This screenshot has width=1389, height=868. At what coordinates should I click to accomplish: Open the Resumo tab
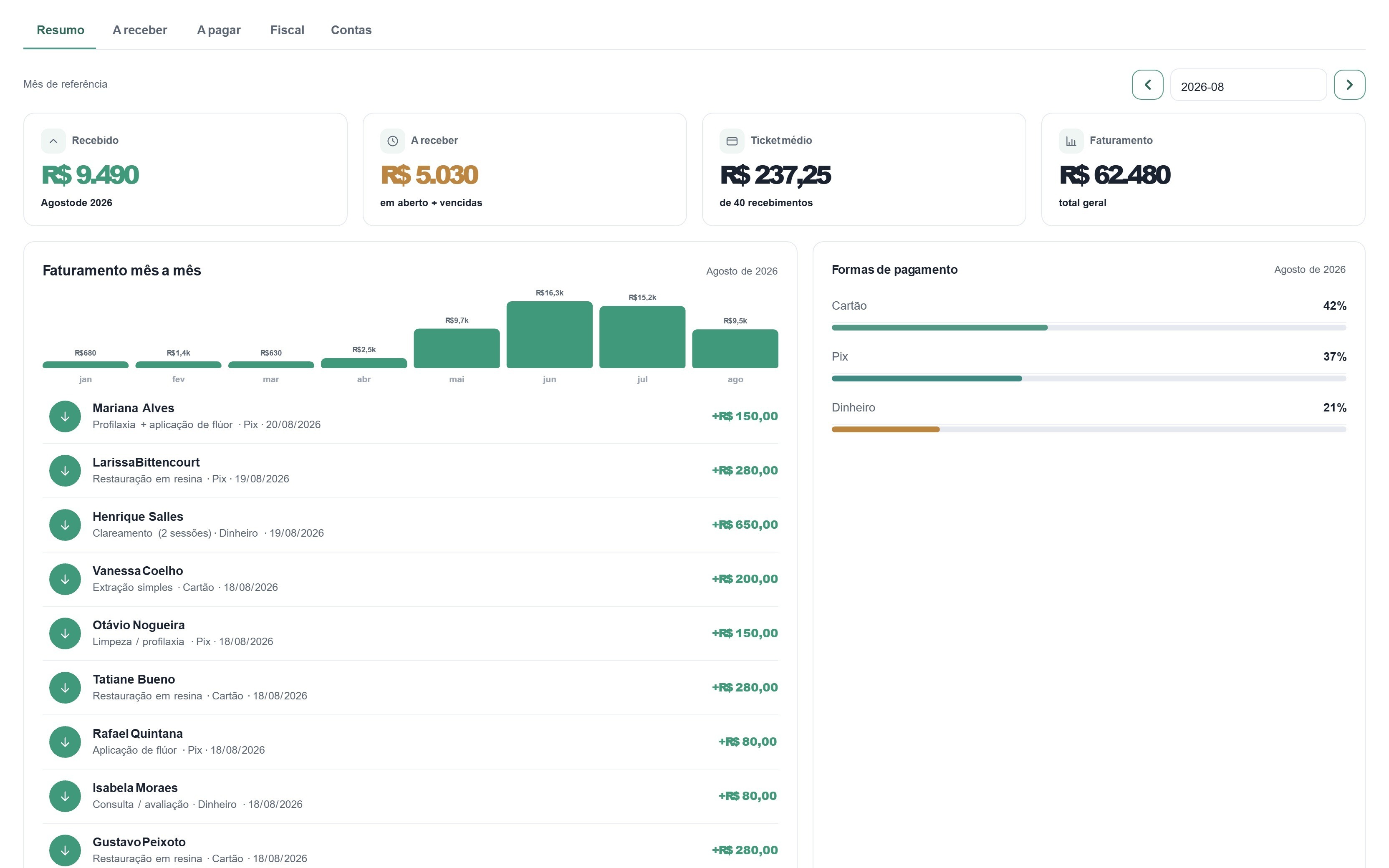click(x=60, y=30)
